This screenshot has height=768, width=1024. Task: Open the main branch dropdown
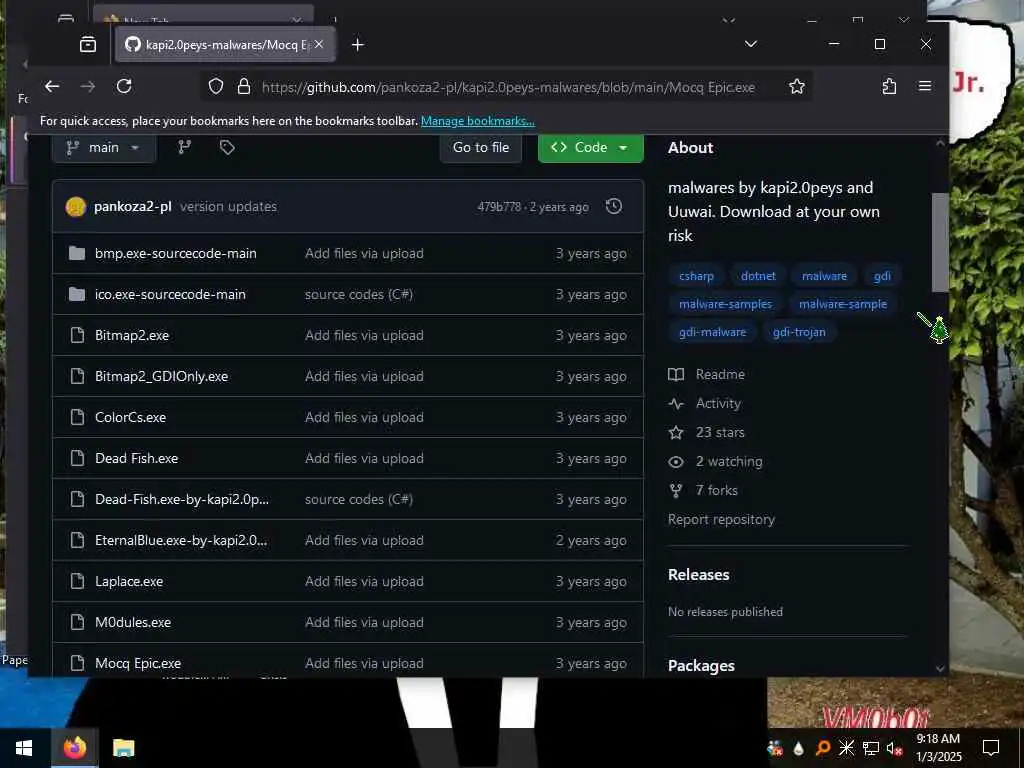point(103,148)
